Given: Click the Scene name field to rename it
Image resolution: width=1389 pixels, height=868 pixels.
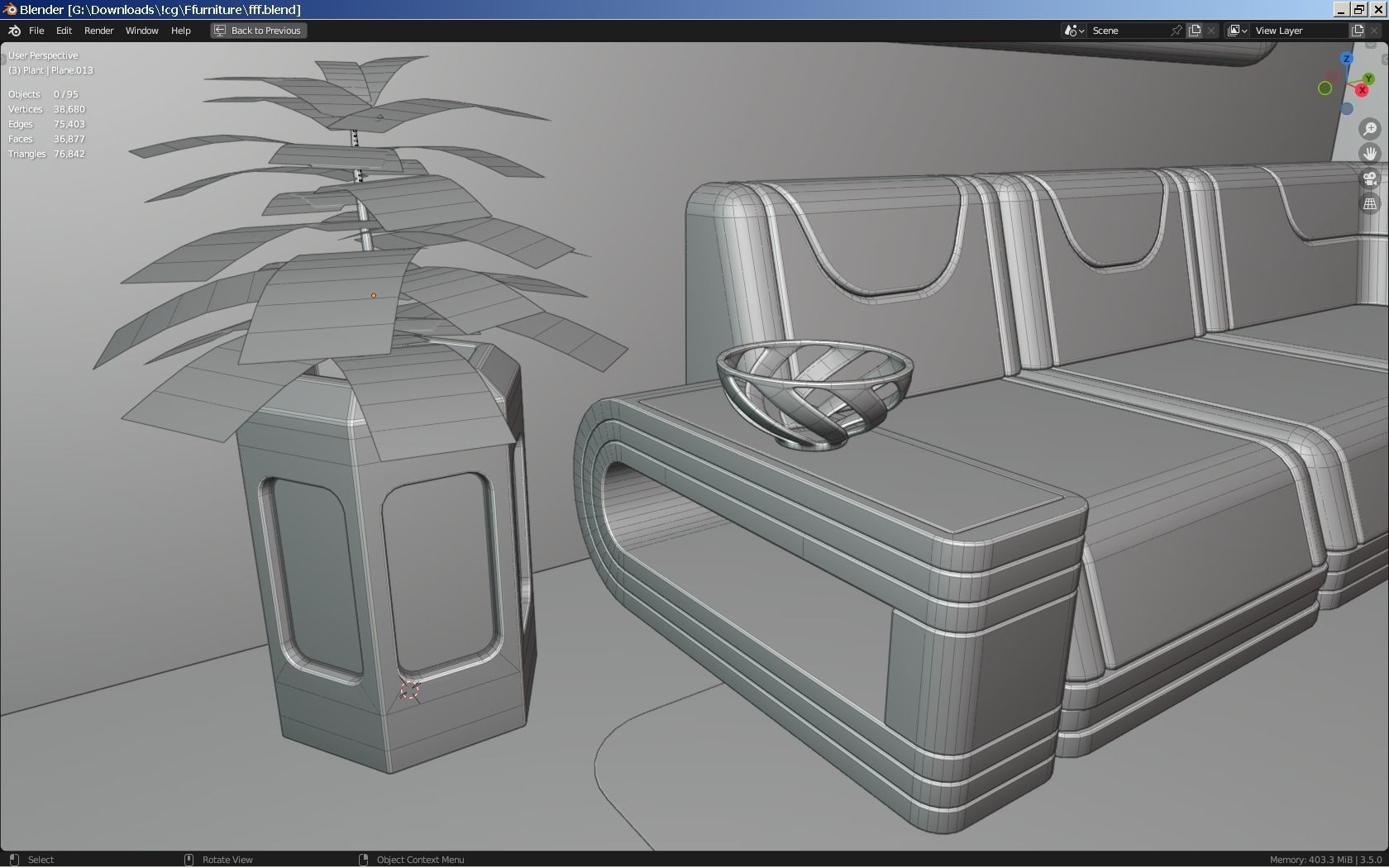Looking at the screenshot, I should coord(1129,31).
